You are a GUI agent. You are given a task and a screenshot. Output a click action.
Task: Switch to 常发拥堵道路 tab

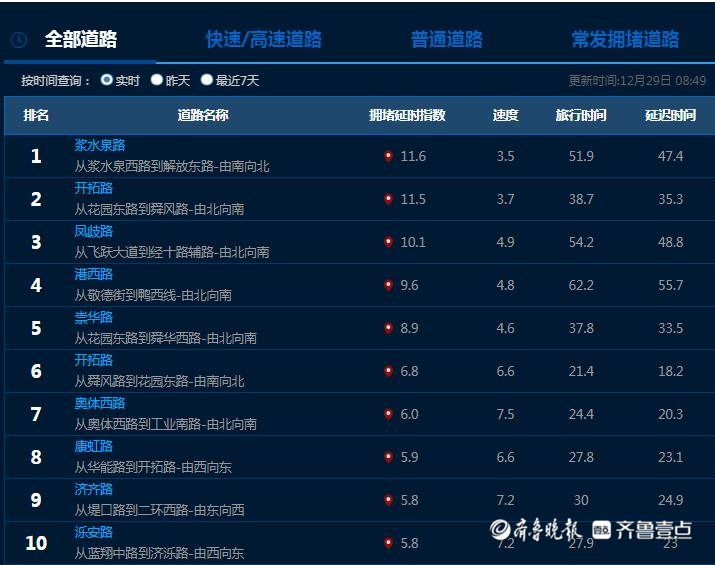tap(625, 40)
